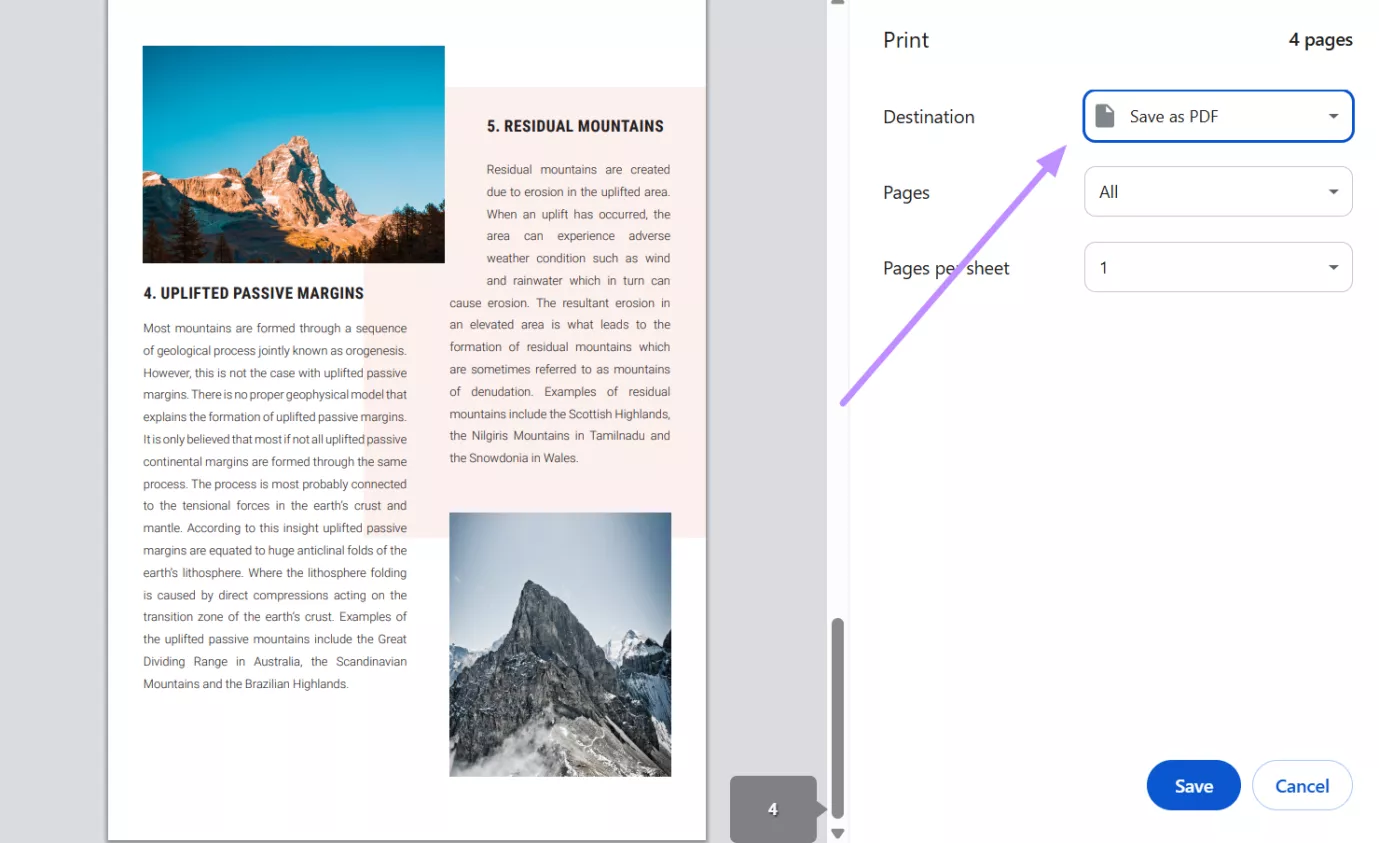1379x843 pixels.
Task: Cancel the print dialog
Action: pyautogui.click(x=1302, y=785)
